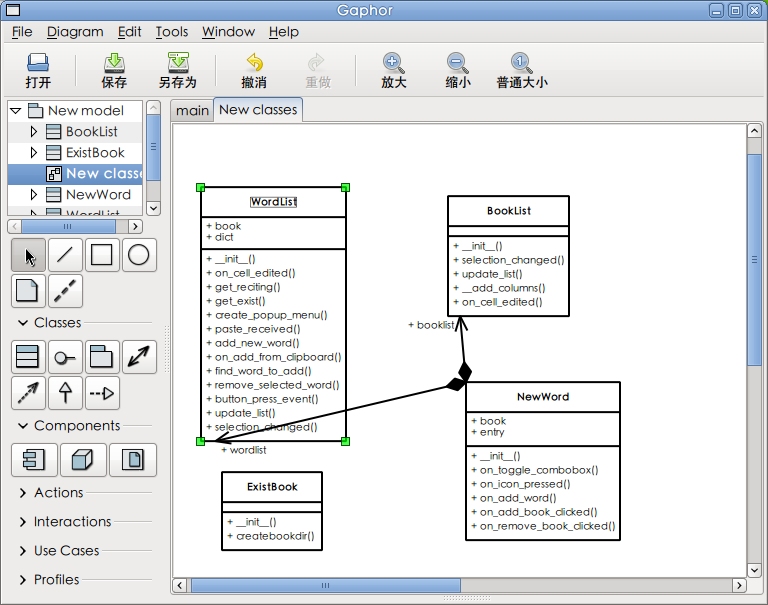The width and height of the screenshot is (768, 605).
Task: Collapse the Components toolbox section
Action: coord(23,426)
